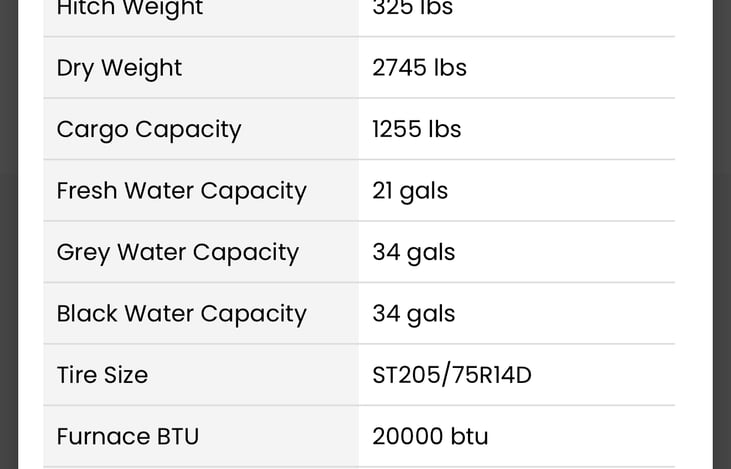
Task: Select the 2745 lbs dry weight value
Action: coord(419,68)
